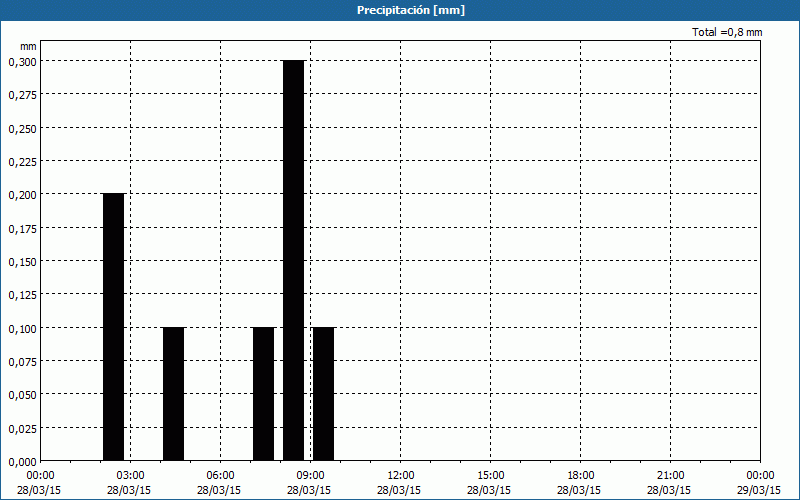Viewport: 800px width, 500px height.
Task: Click the 00:00 label above 29/03/15
Action: (760, 476)
